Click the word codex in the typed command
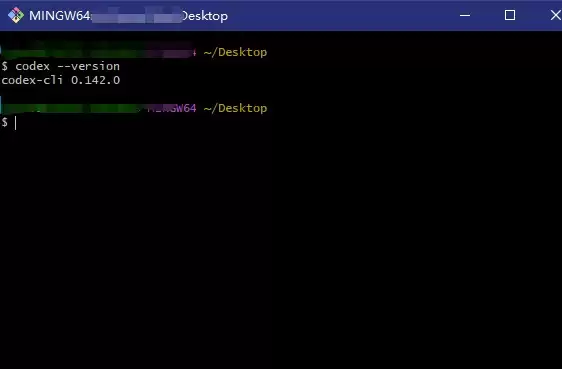The height and width of the screenshot is (369, 562). tap(32, 66)
